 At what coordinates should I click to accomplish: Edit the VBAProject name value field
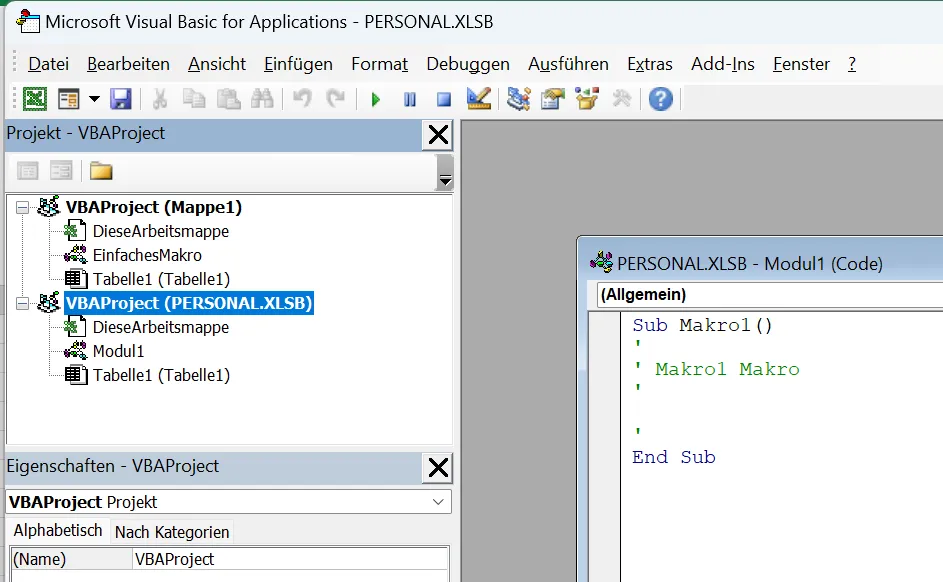[x=290, y=559]
